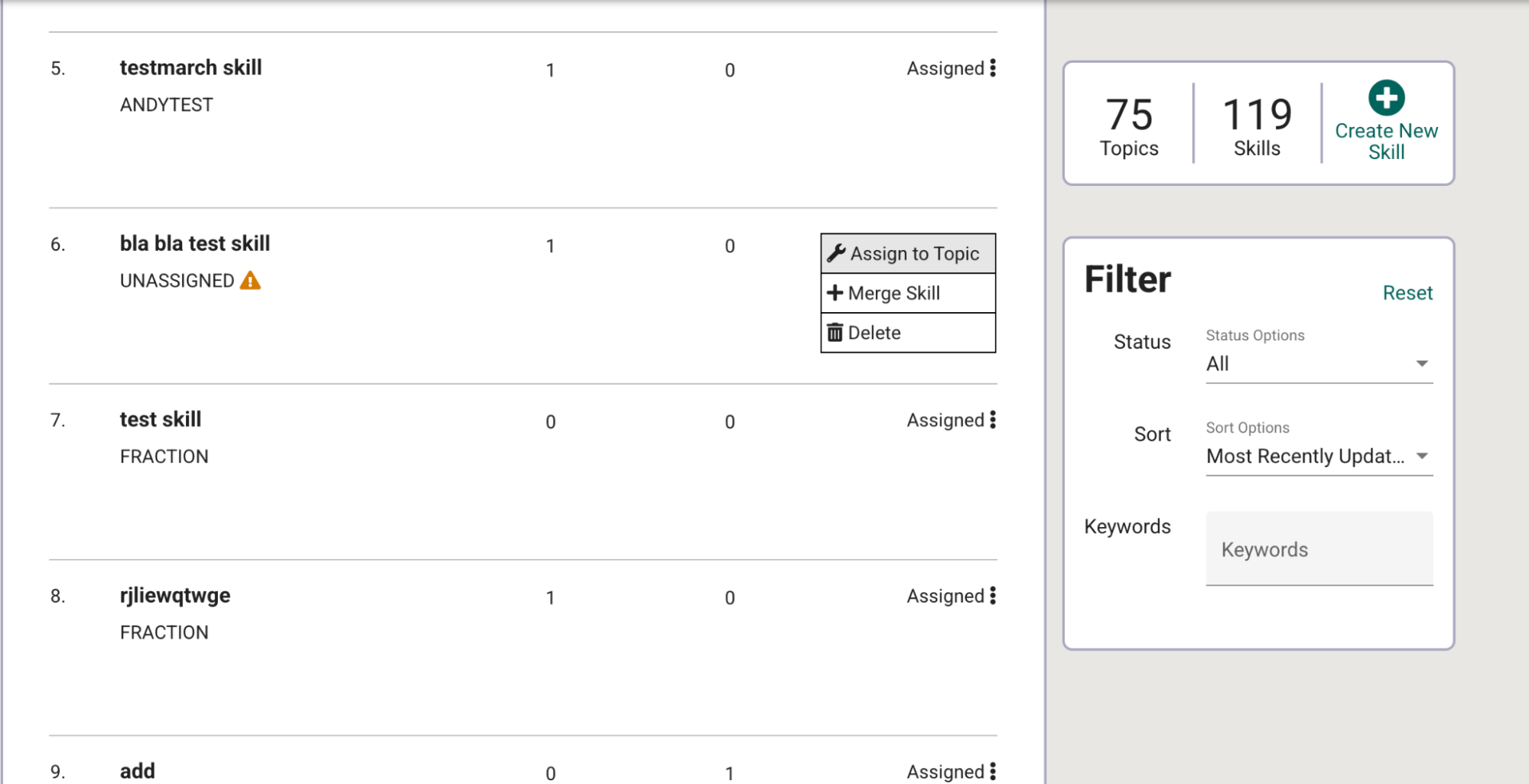
Task: Open options menu for testmarch skill
Action: coord(993,68)
